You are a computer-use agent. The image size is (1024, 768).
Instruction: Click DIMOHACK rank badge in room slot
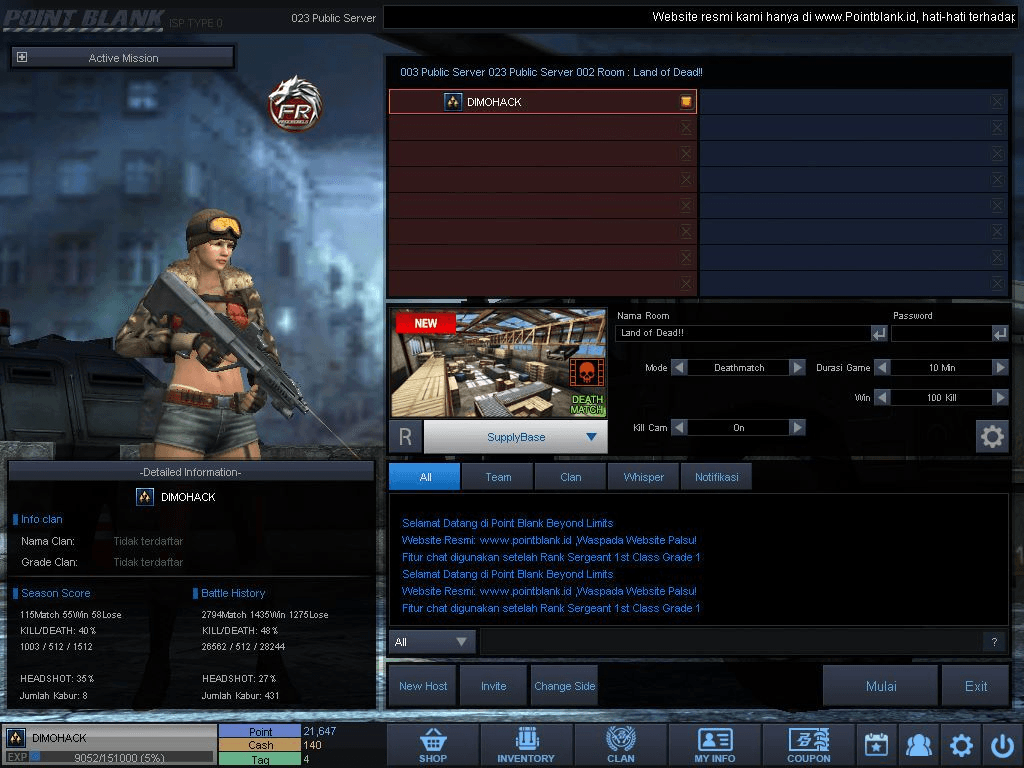tap(453, 102)
